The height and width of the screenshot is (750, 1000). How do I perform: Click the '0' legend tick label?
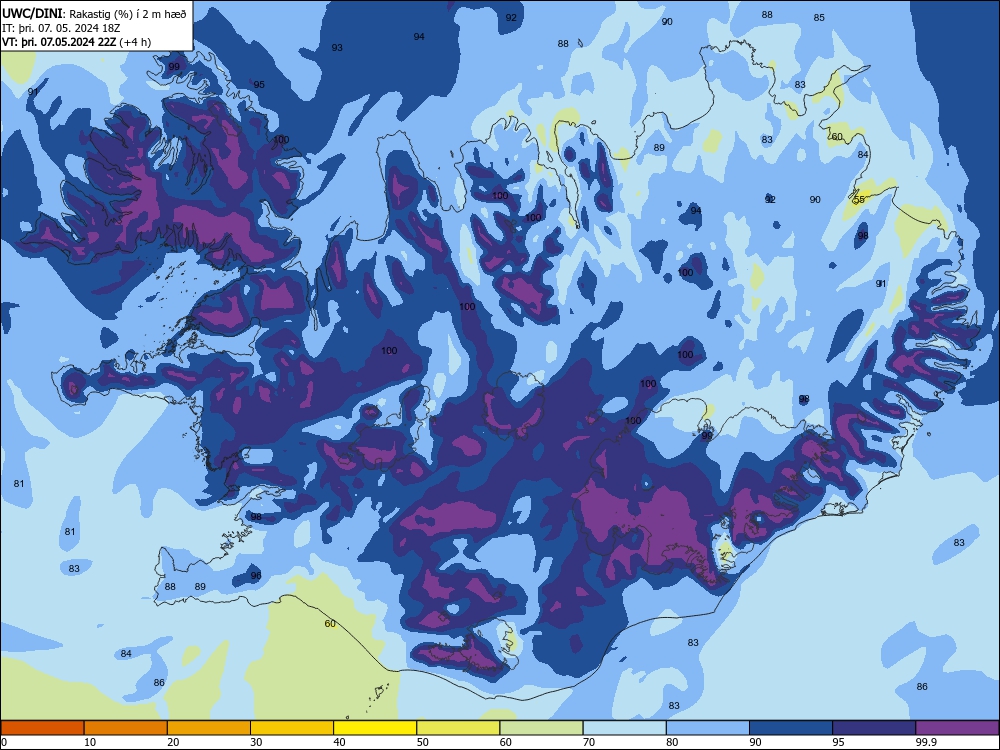pyautogui.click(x=4, y=742)
